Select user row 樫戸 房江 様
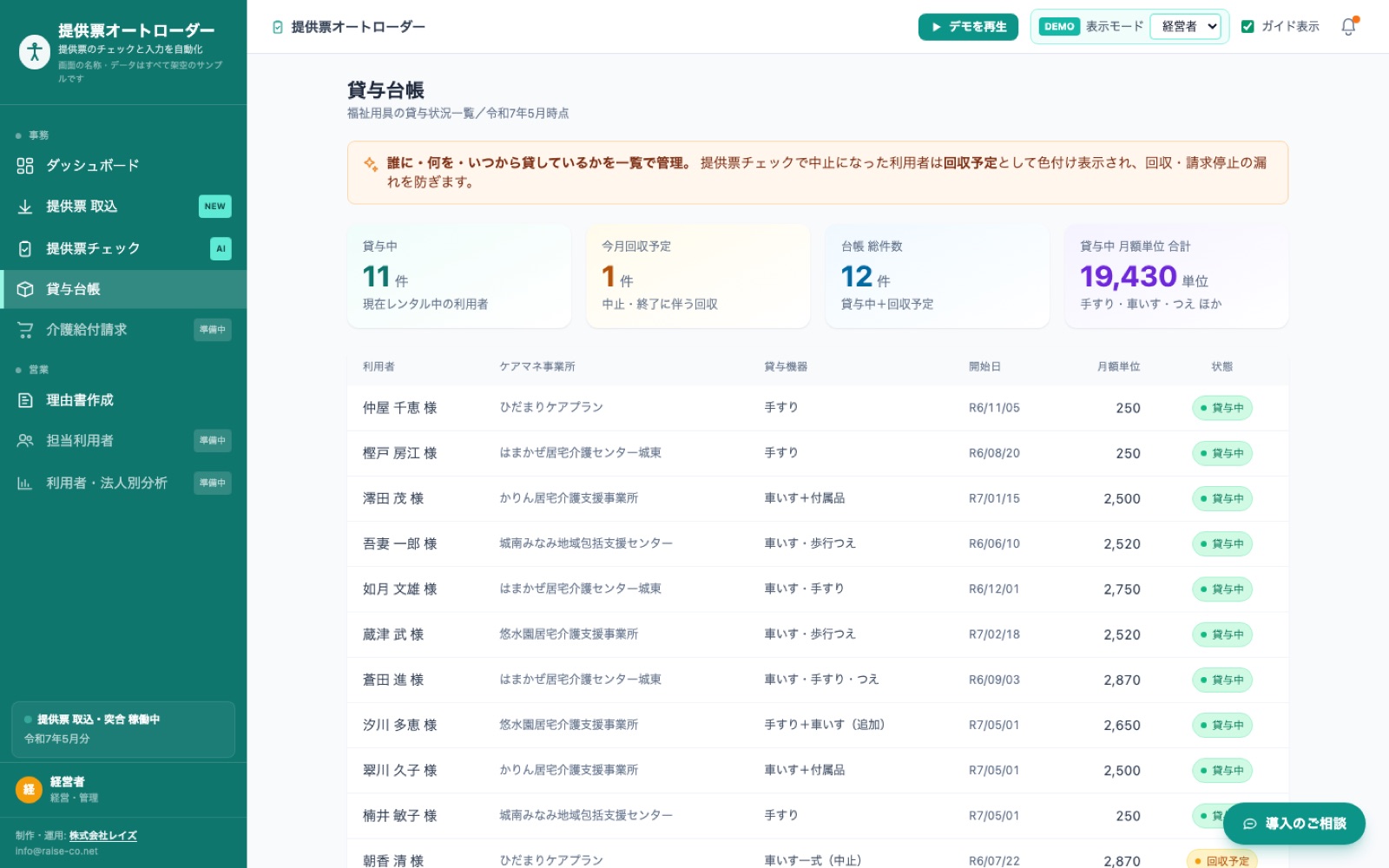The height and width of the screenshot is (868, 1389). coord(818,453)
